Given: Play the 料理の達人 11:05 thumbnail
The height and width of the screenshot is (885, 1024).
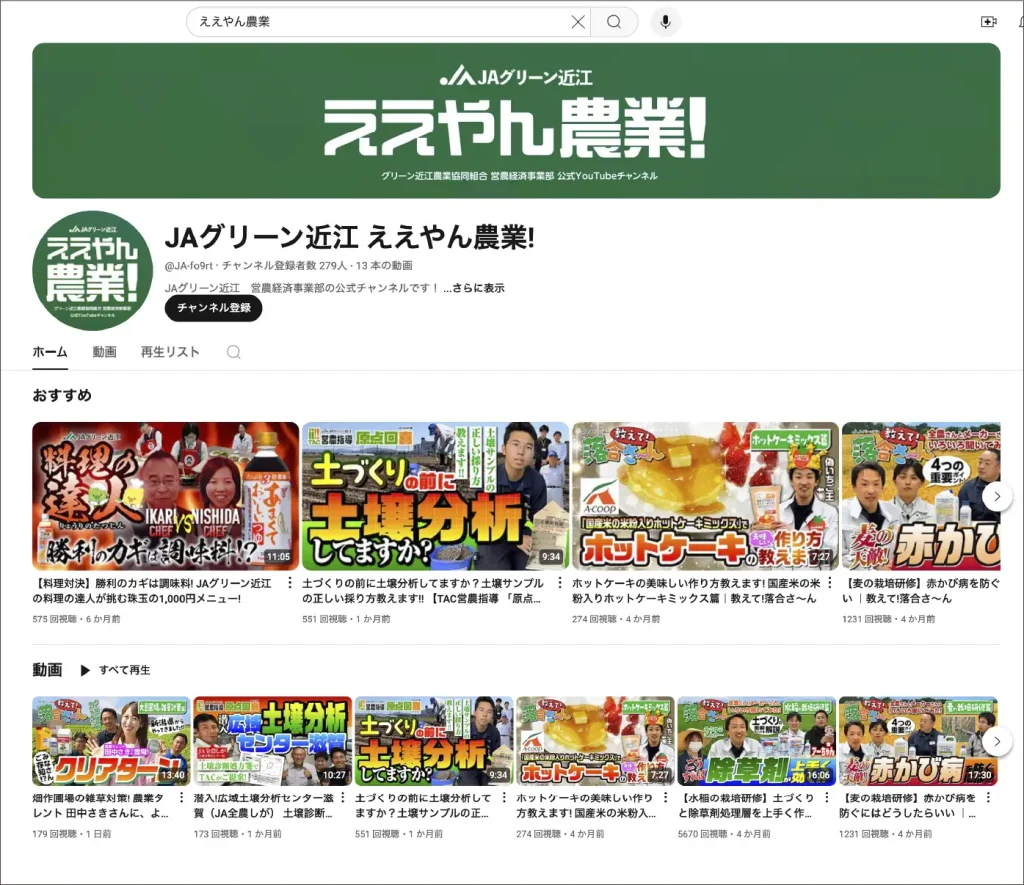Looking at the screenshot, I should [x=165, y=496].
